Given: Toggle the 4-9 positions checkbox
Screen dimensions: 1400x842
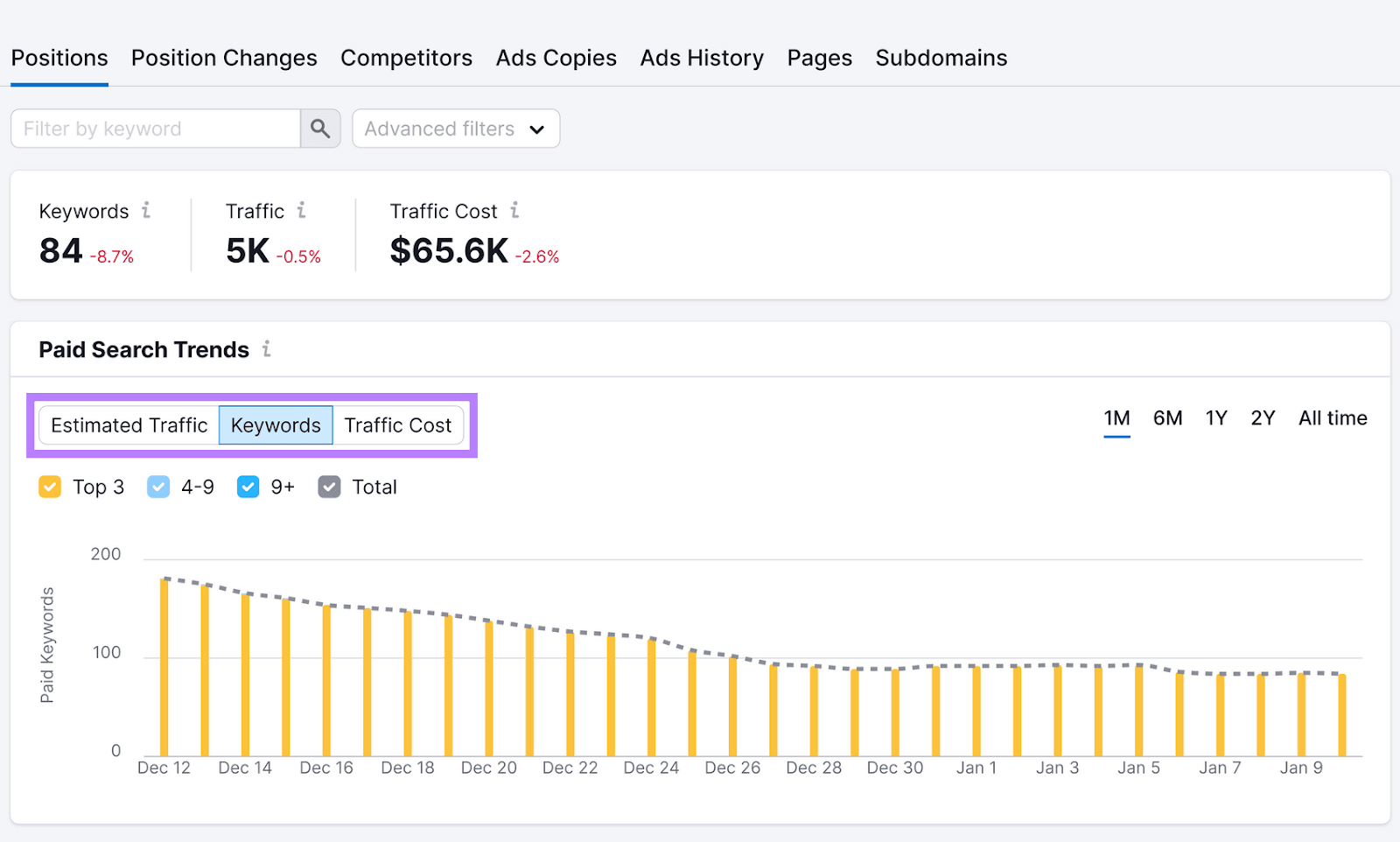Looking at the screenshot, I should click(x=158, y=487).
